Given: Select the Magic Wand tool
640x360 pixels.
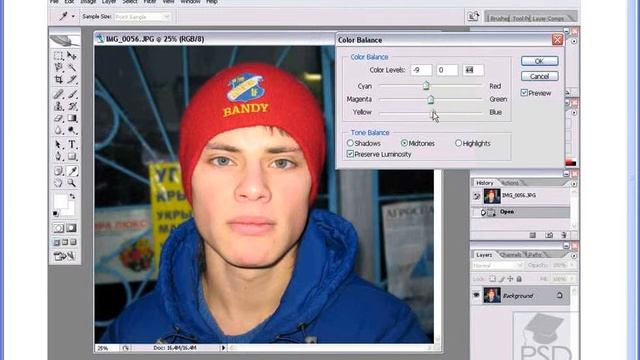Looking at the screenshot, I should click(x=72, y=67).
